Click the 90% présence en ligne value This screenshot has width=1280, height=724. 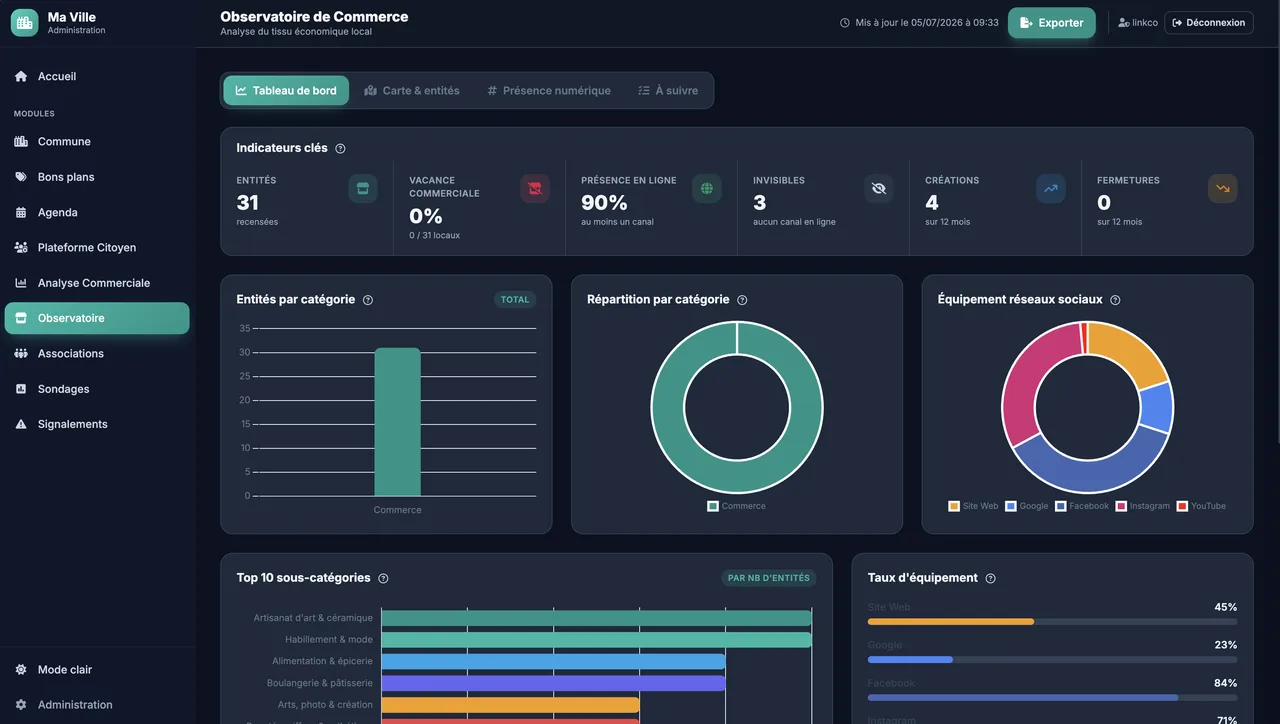pos(604,203)
